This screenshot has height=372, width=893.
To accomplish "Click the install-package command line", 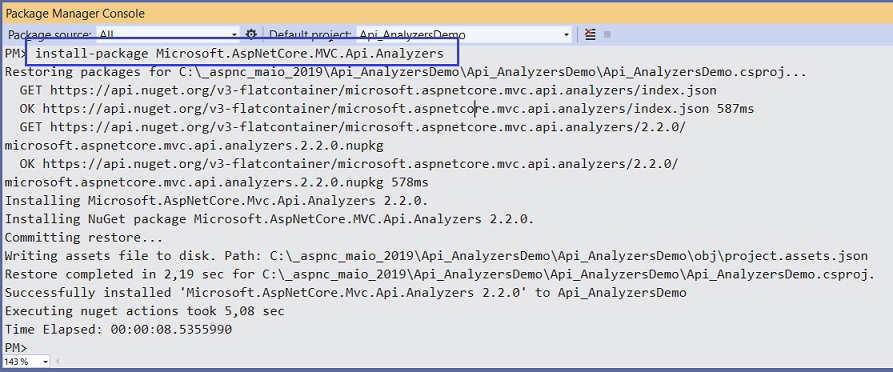I will [239, 54].
